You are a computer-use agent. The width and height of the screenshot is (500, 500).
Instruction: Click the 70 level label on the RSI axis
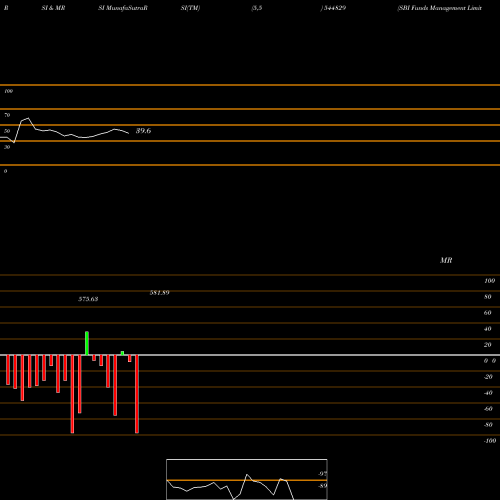coord(7,115)
